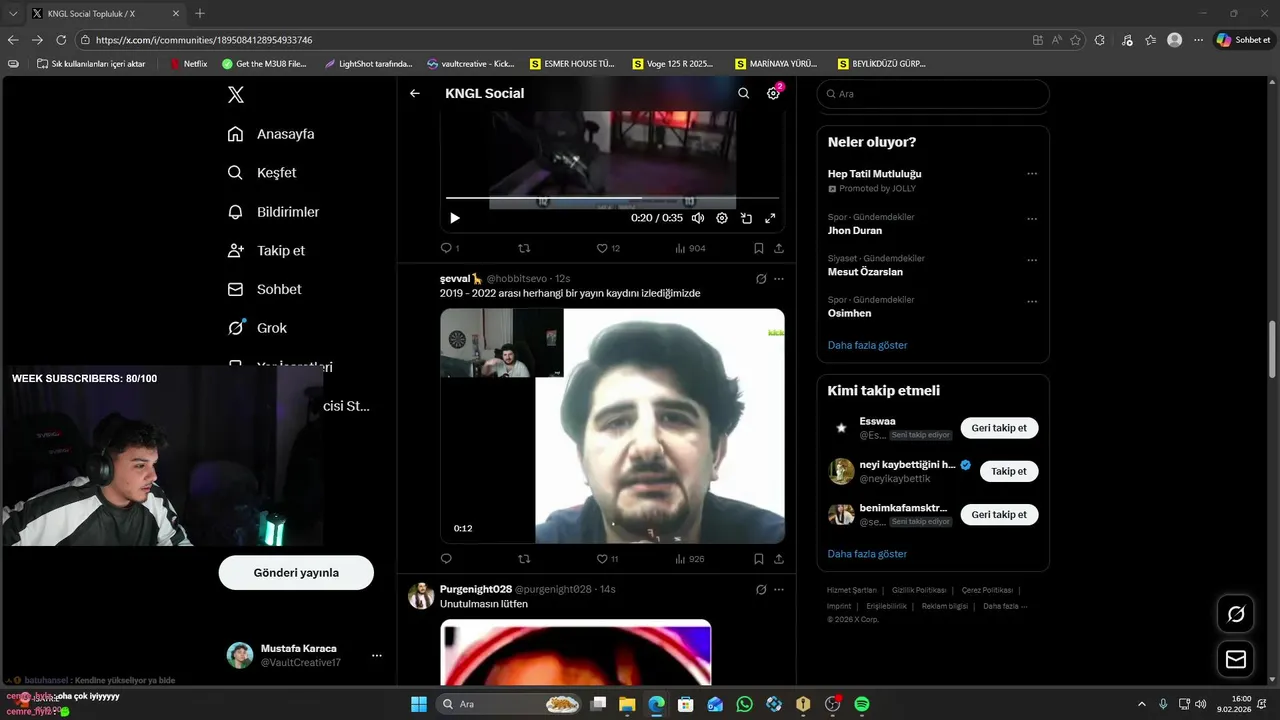Image resolution: width=1280 pixels, height=720 pixels.
Task: Share the first video post
Action: [x=779, y=248]
